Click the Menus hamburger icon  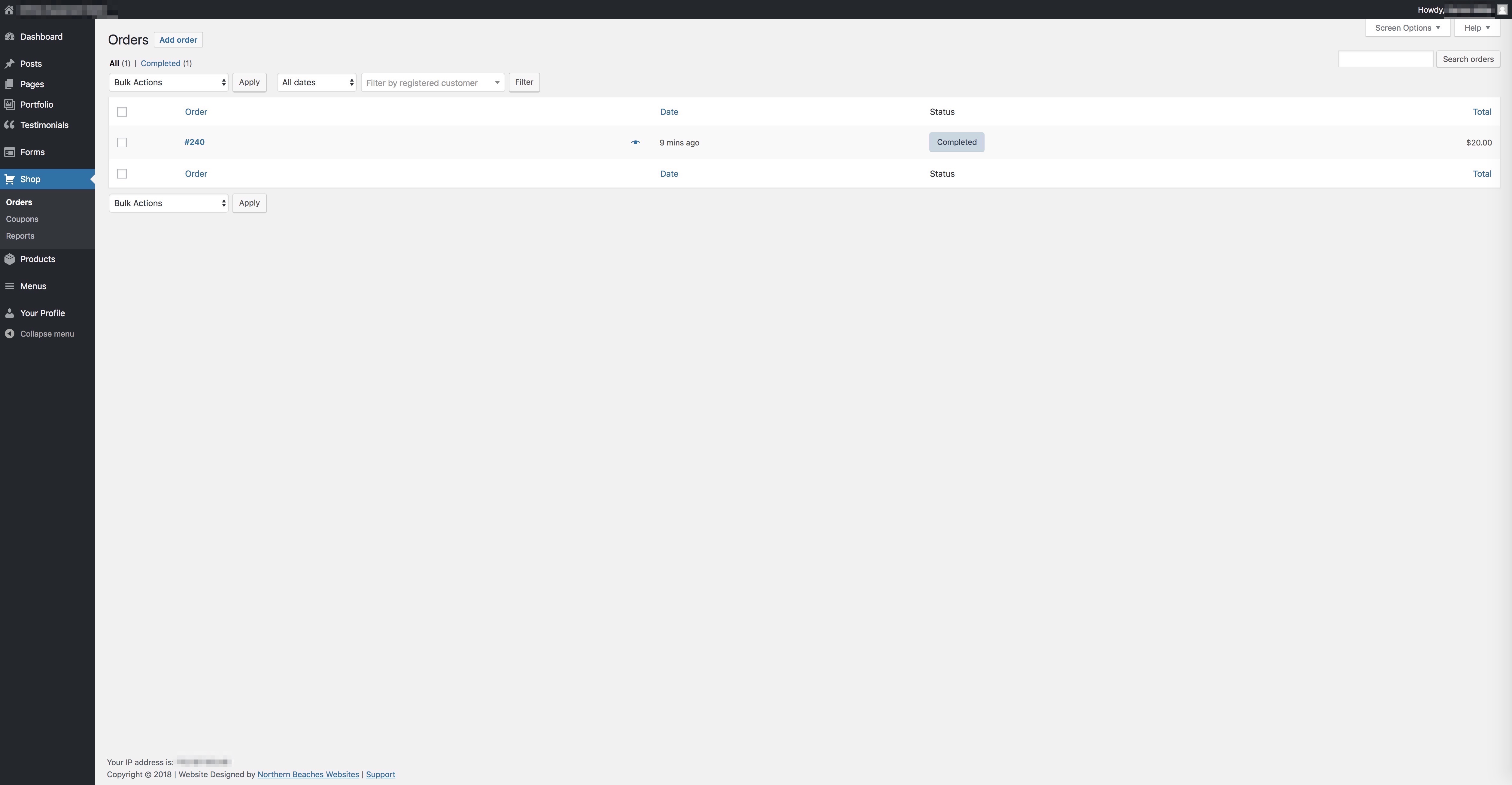tap(9, 286)
